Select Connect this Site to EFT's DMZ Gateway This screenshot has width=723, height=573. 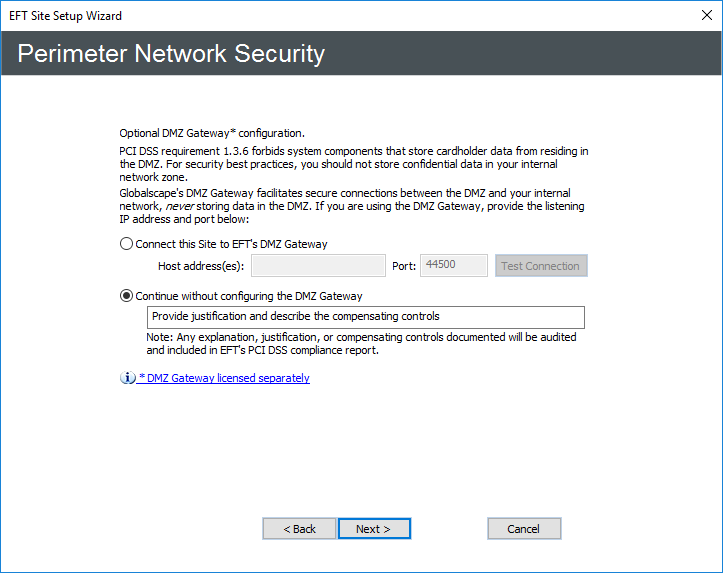127,244
